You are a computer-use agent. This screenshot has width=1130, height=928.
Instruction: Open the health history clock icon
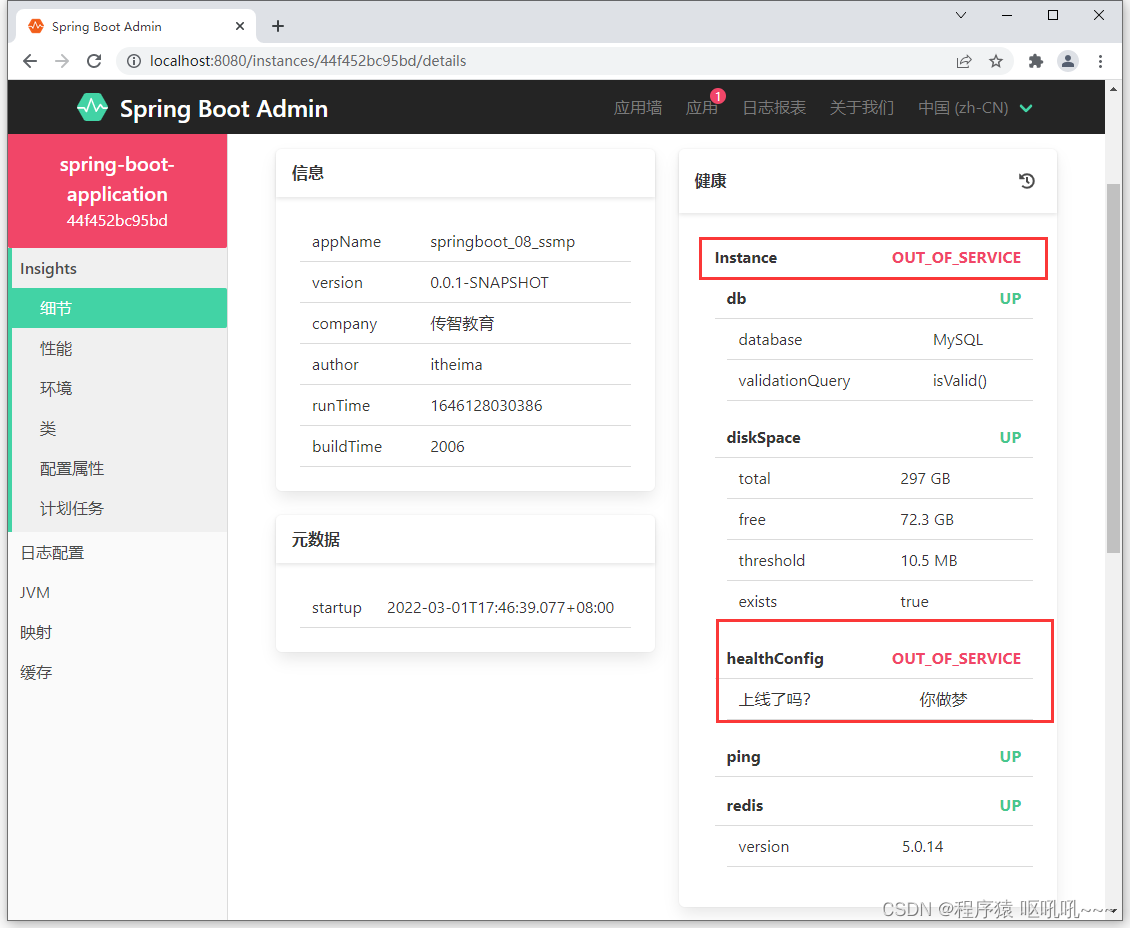point(1026,181)
